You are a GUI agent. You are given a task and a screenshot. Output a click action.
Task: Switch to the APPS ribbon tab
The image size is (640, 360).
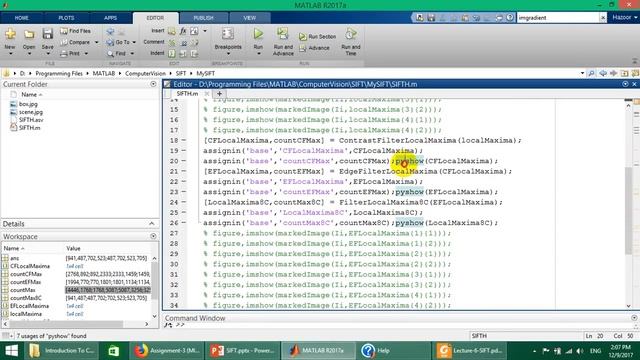(110, 18)
